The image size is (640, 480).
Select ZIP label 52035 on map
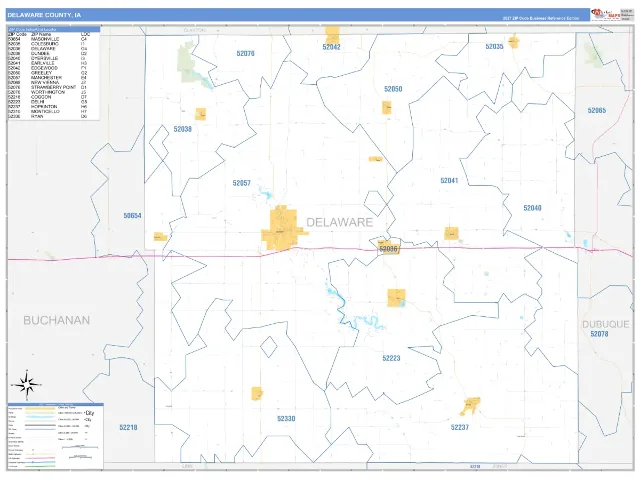(x=494, y=47)
